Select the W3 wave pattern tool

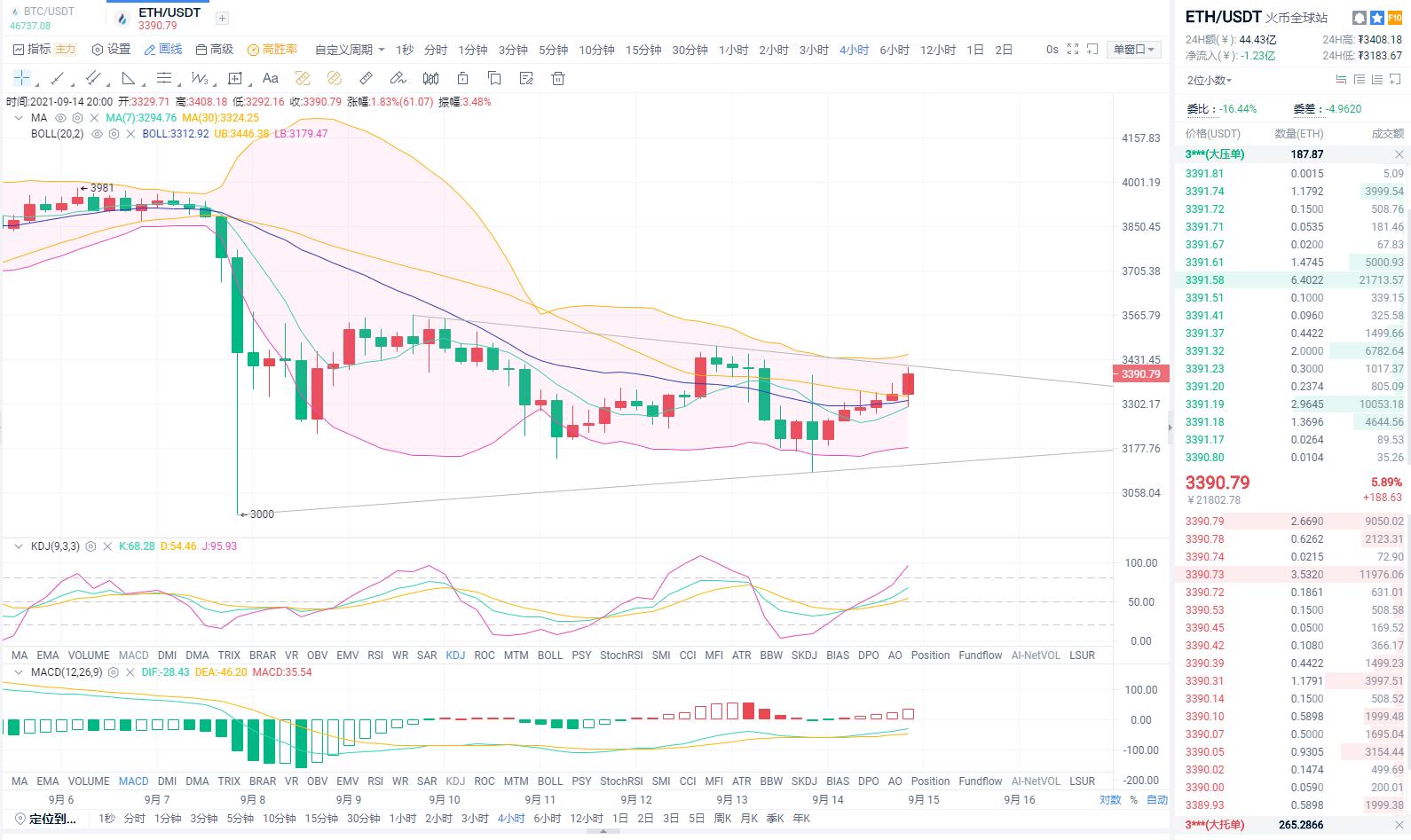[x=200, y=78]
